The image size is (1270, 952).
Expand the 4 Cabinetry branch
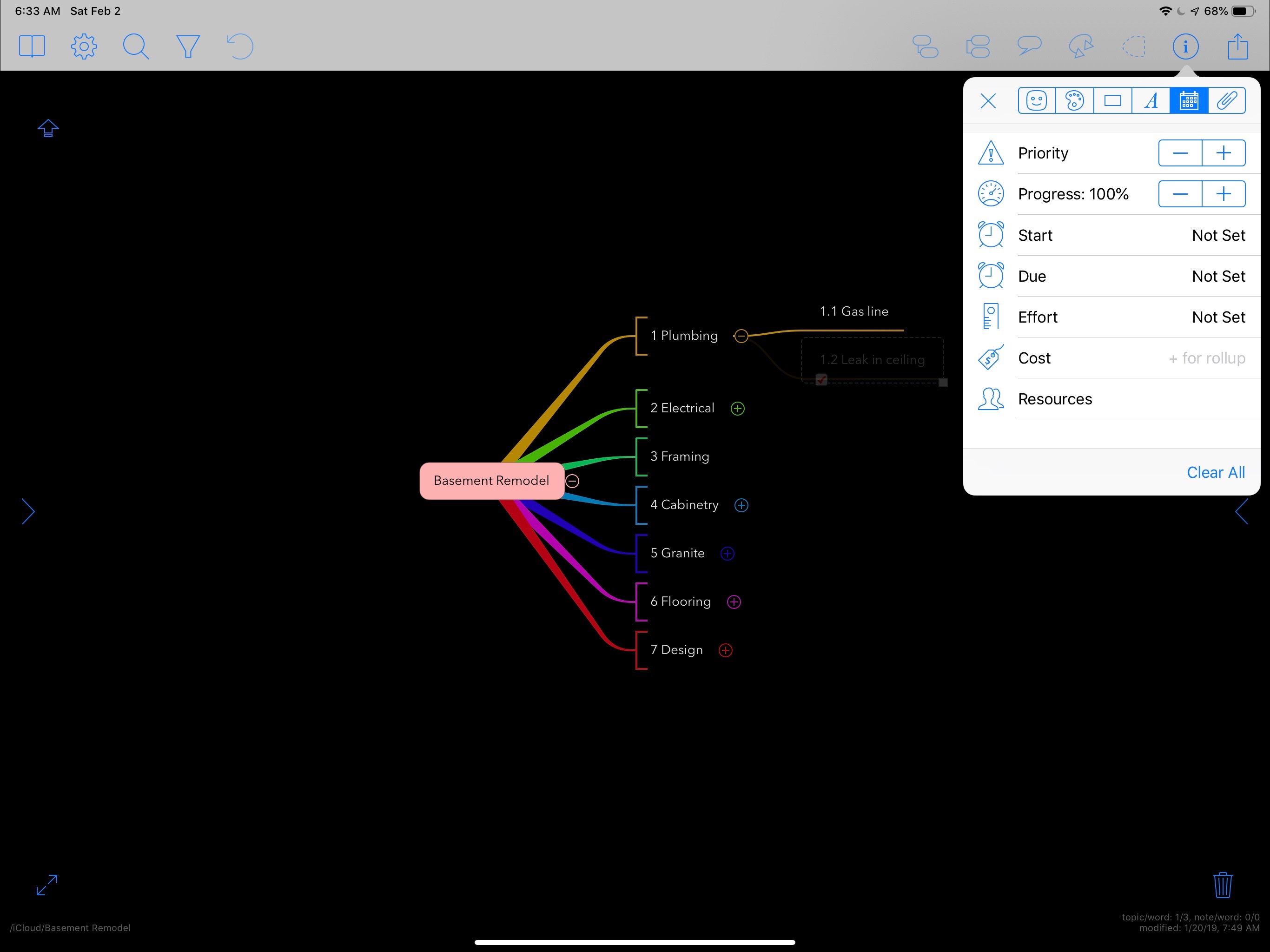(x=741, y=505)
